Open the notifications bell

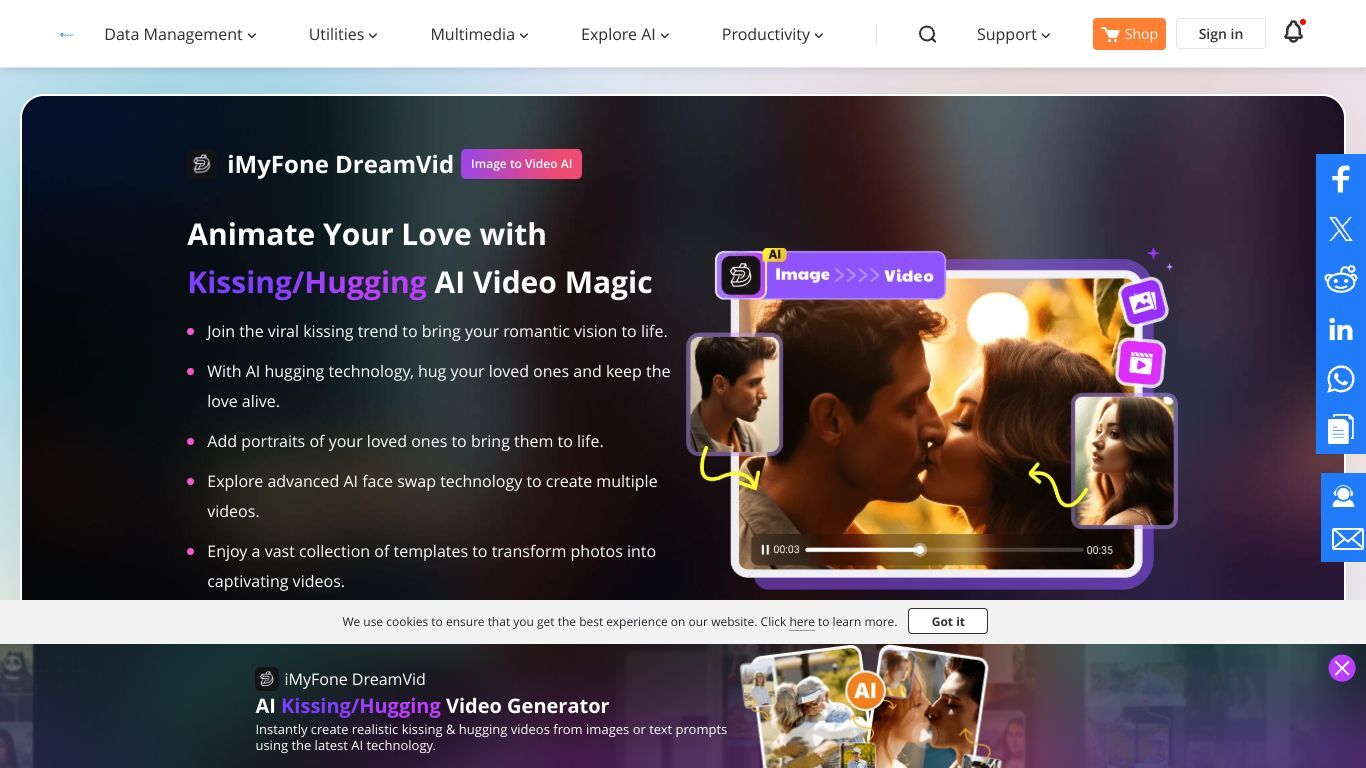tap(1294, 32)
